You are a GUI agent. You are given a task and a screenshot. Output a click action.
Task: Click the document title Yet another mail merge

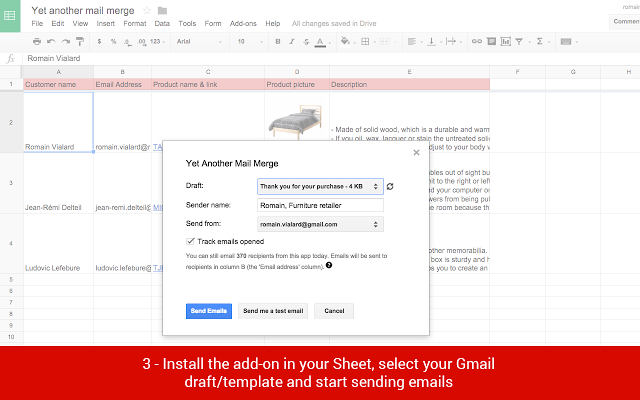click(x=83, y=11)
